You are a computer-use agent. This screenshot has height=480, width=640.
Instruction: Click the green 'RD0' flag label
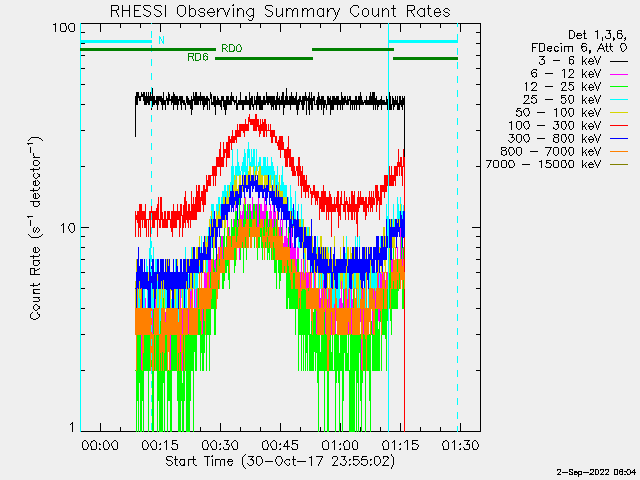click(231, 49)
